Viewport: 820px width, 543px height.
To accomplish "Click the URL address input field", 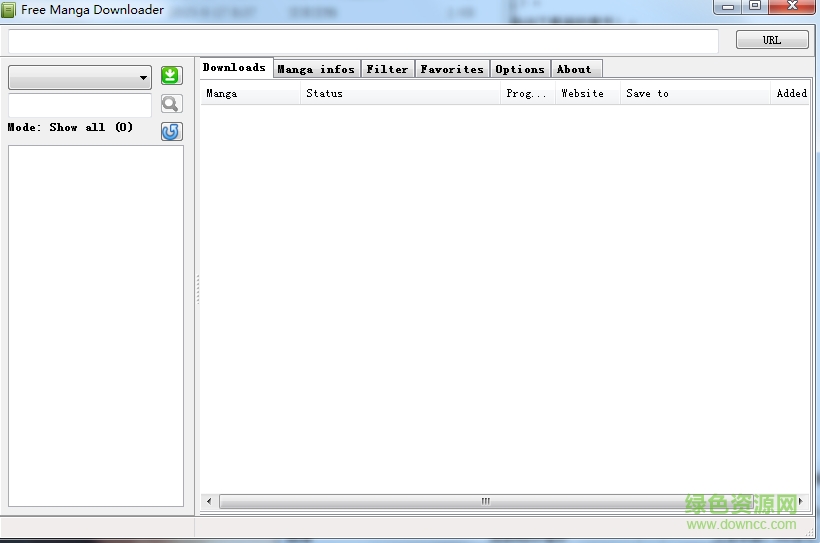I will (x=363, y=41).
